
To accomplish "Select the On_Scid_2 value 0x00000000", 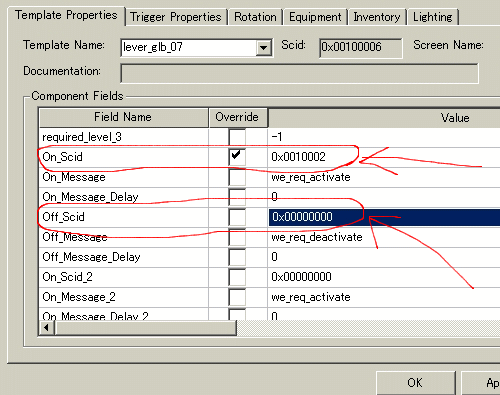I will pos(301,277).
